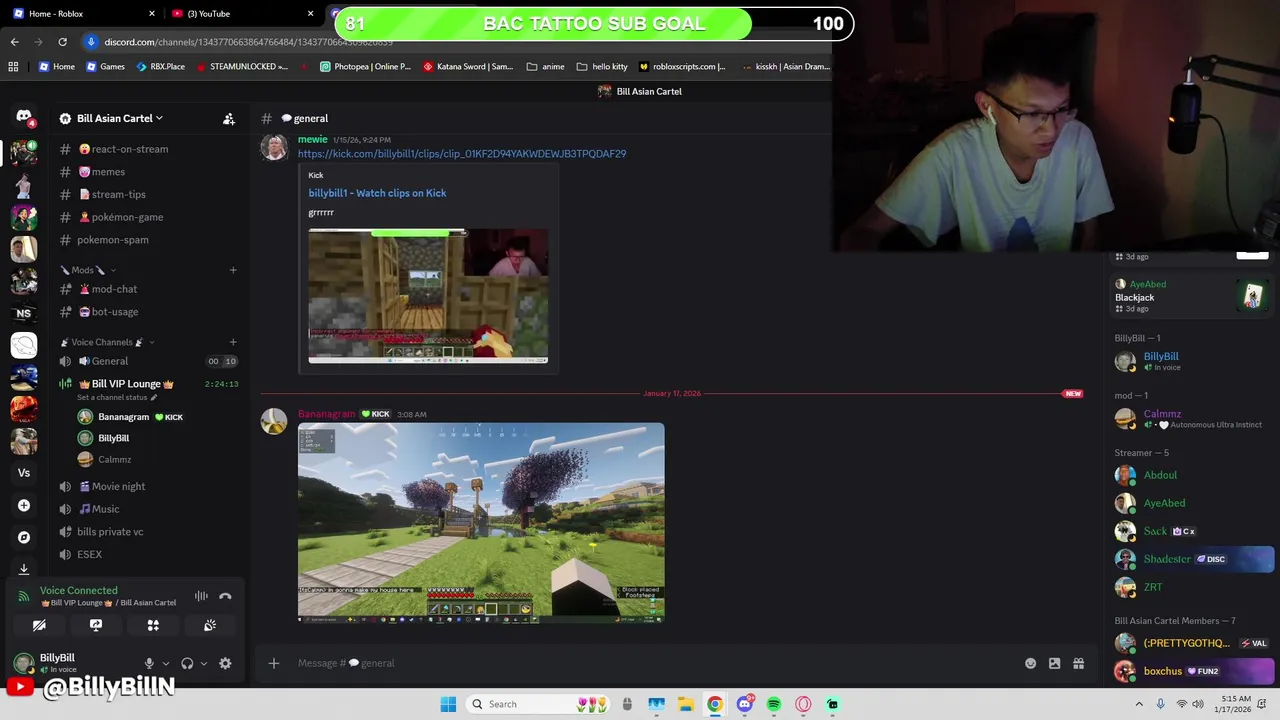Image resolution: width=1280 pixels, height=720 pixels.
Task: Open Download Apps icon in server list
Action: click(24, 568)
